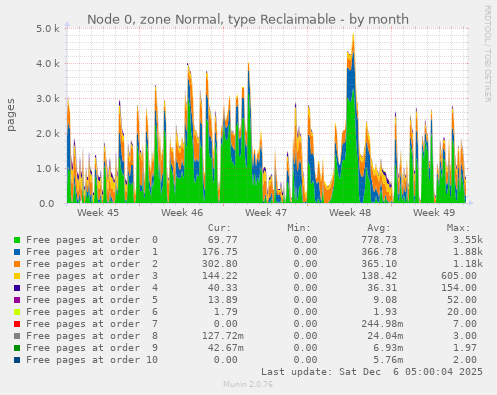
Task: Click 'Free pages at order 5' label
Action: 92,300
